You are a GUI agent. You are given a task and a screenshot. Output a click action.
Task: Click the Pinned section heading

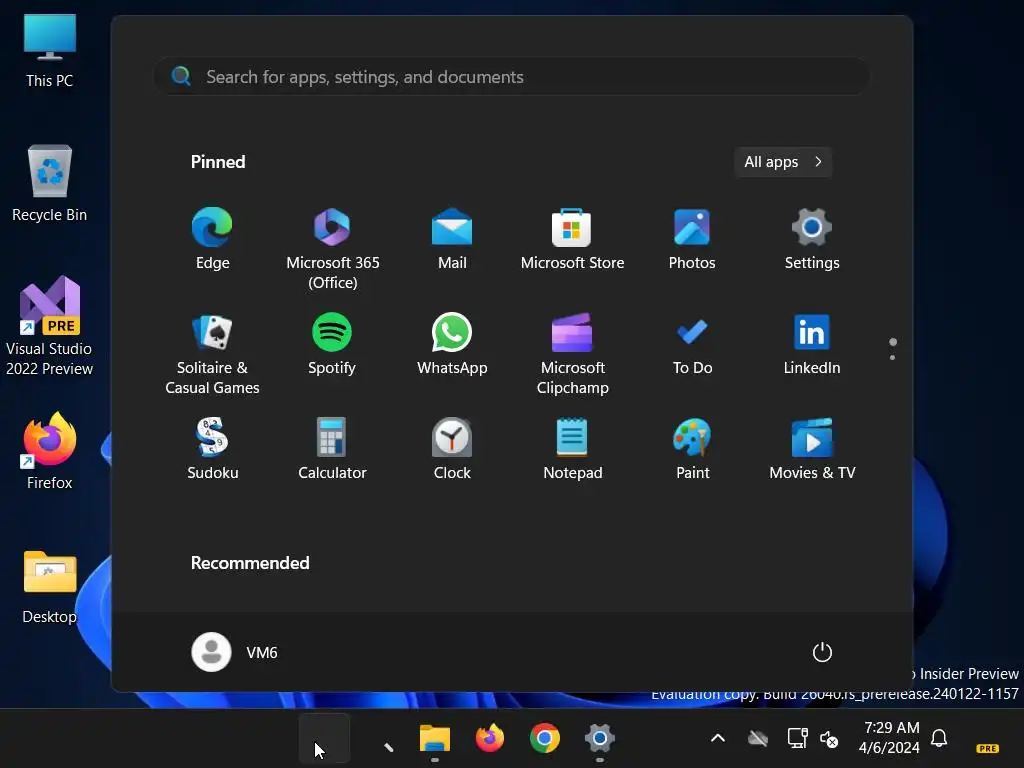pos(217,162)
